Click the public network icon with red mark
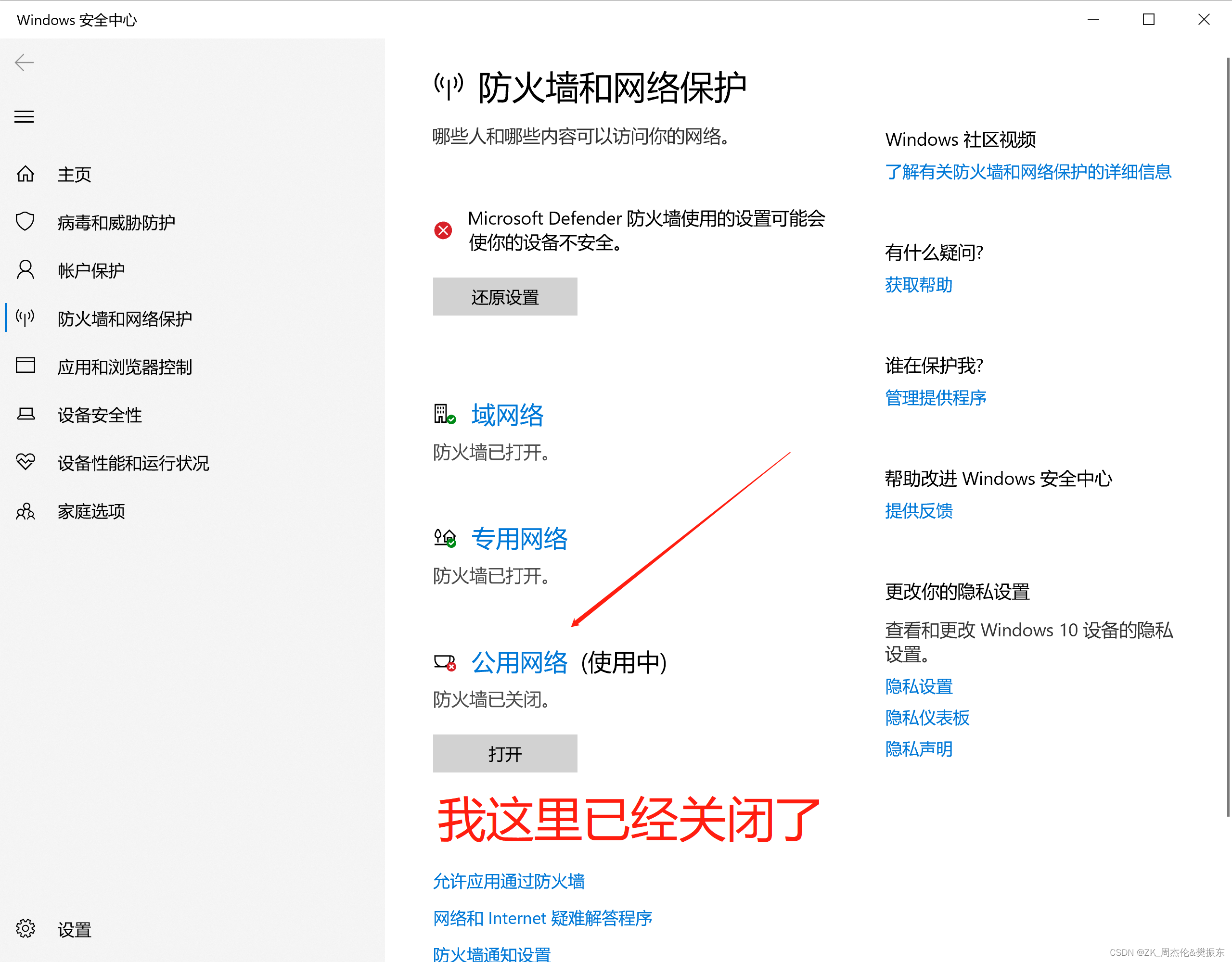 [x=445, y=662]
